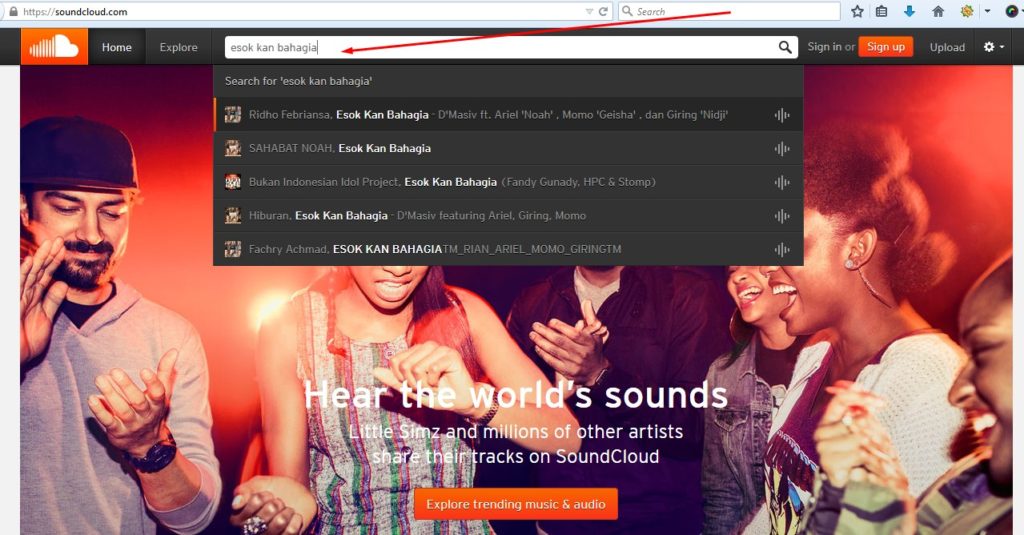
Task: Open the dropdown next to gear extension
Action: click(987, 11)
